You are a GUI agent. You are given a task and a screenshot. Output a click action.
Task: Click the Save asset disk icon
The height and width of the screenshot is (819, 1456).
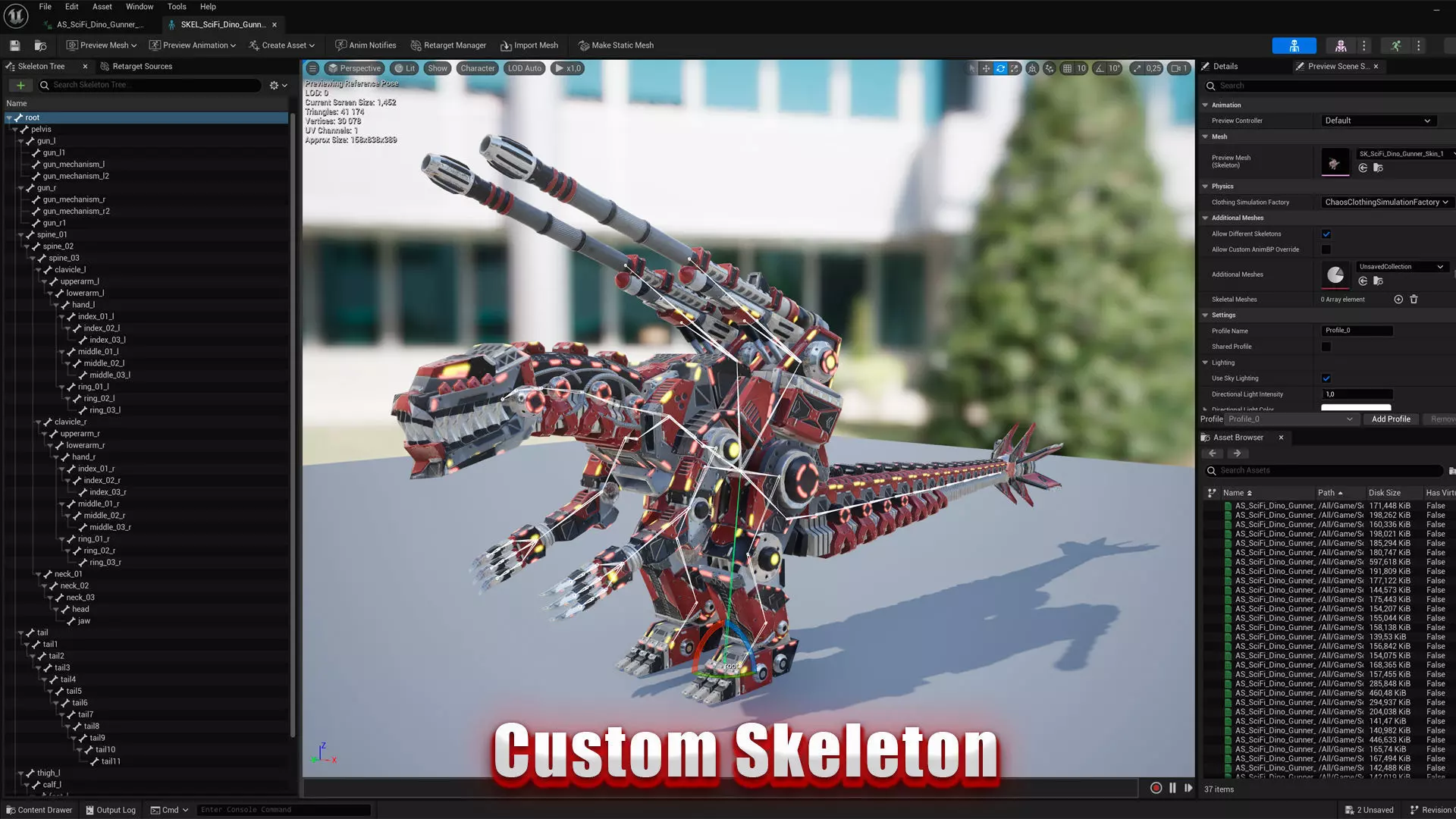[x=14, y=45]
